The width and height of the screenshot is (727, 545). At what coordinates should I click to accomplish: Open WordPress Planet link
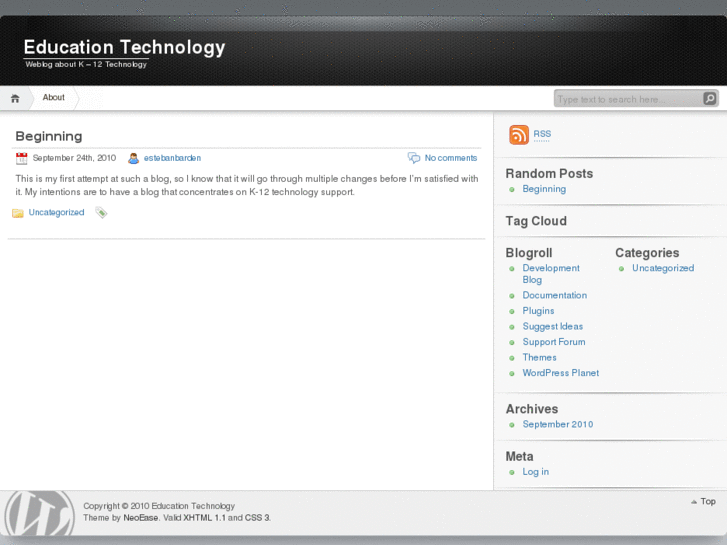(x=561, y=373)
